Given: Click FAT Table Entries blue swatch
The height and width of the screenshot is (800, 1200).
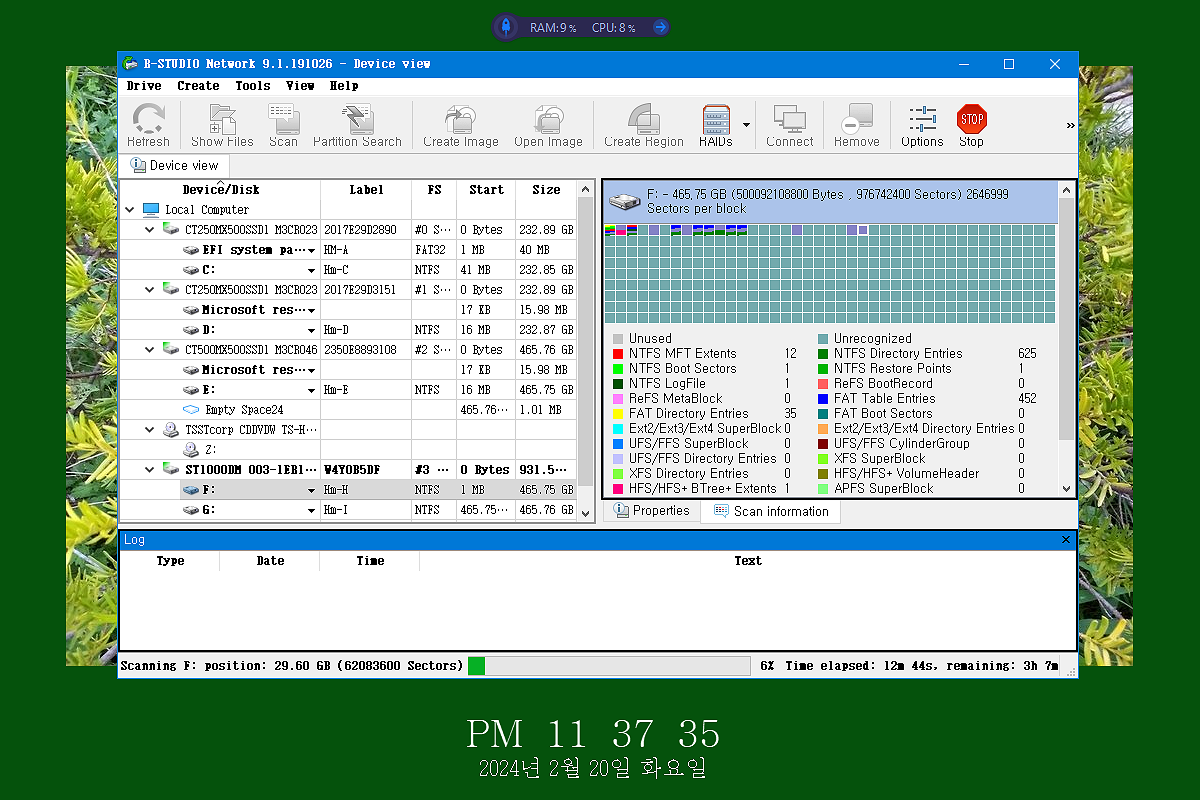Looking at the screenshot, I should coord(823,399).
